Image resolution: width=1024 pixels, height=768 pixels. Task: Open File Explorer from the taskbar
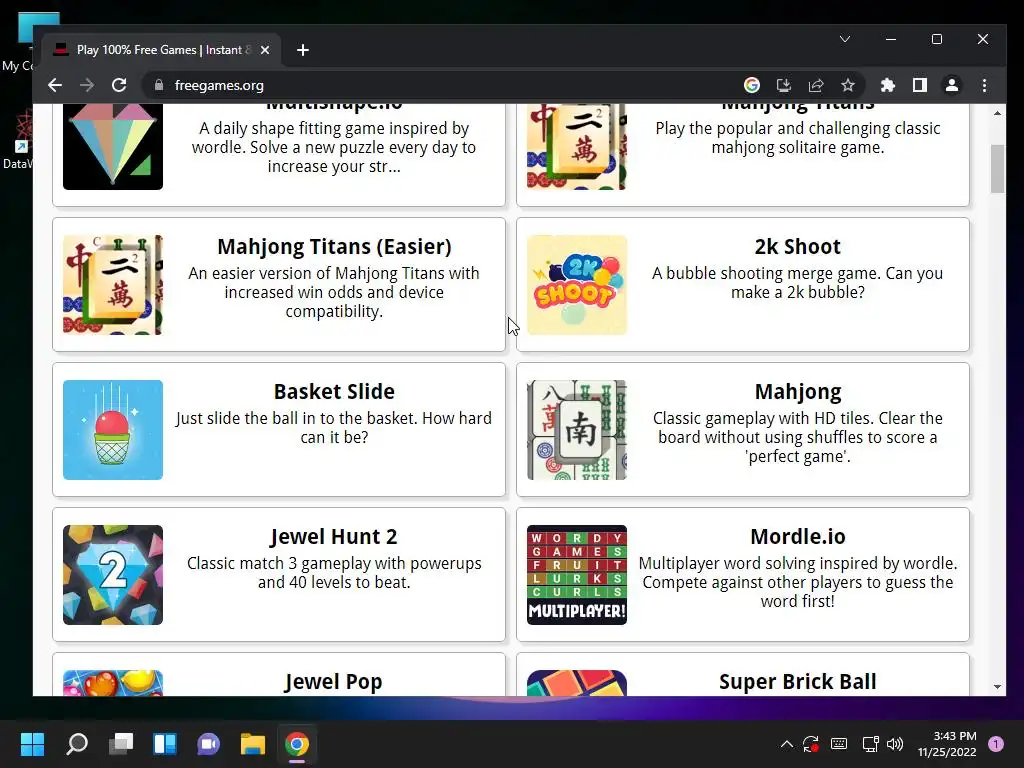(253, 744)
